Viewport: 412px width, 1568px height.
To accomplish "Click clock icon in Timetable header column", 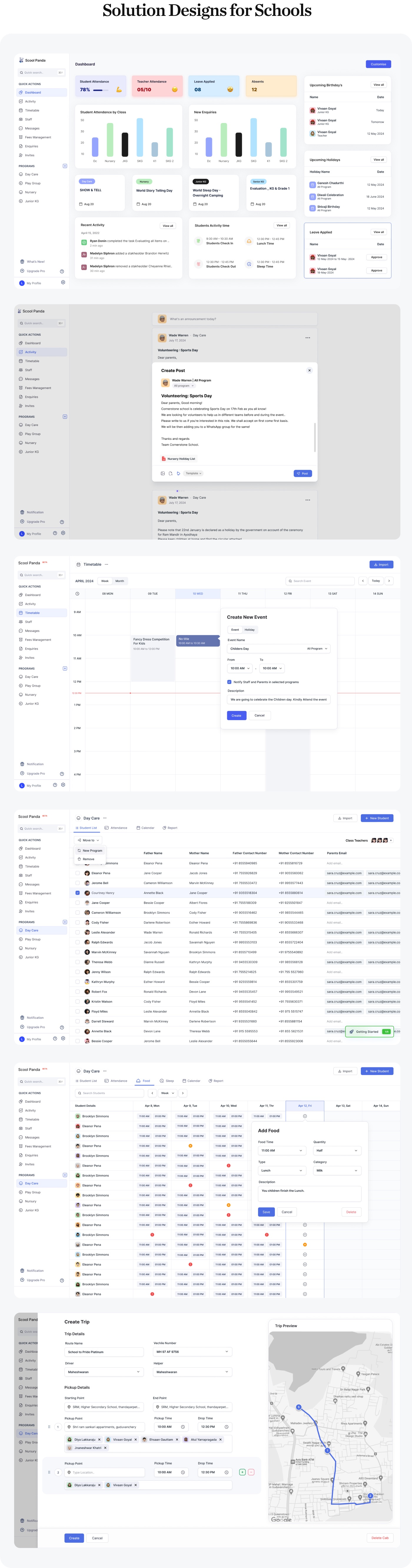I will [x=77, y=593].
